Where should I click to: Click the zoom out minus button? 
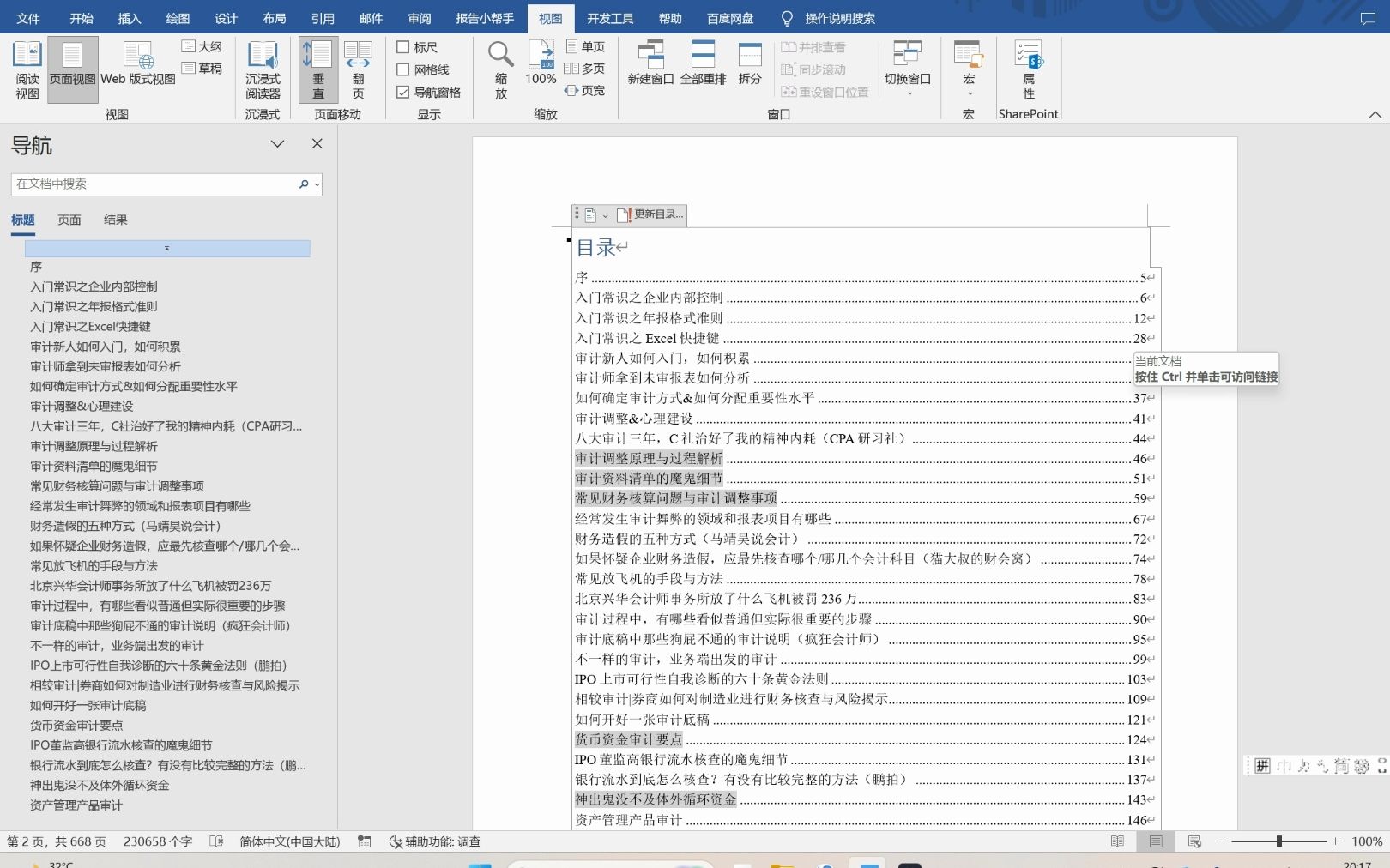pos(1223,841)
